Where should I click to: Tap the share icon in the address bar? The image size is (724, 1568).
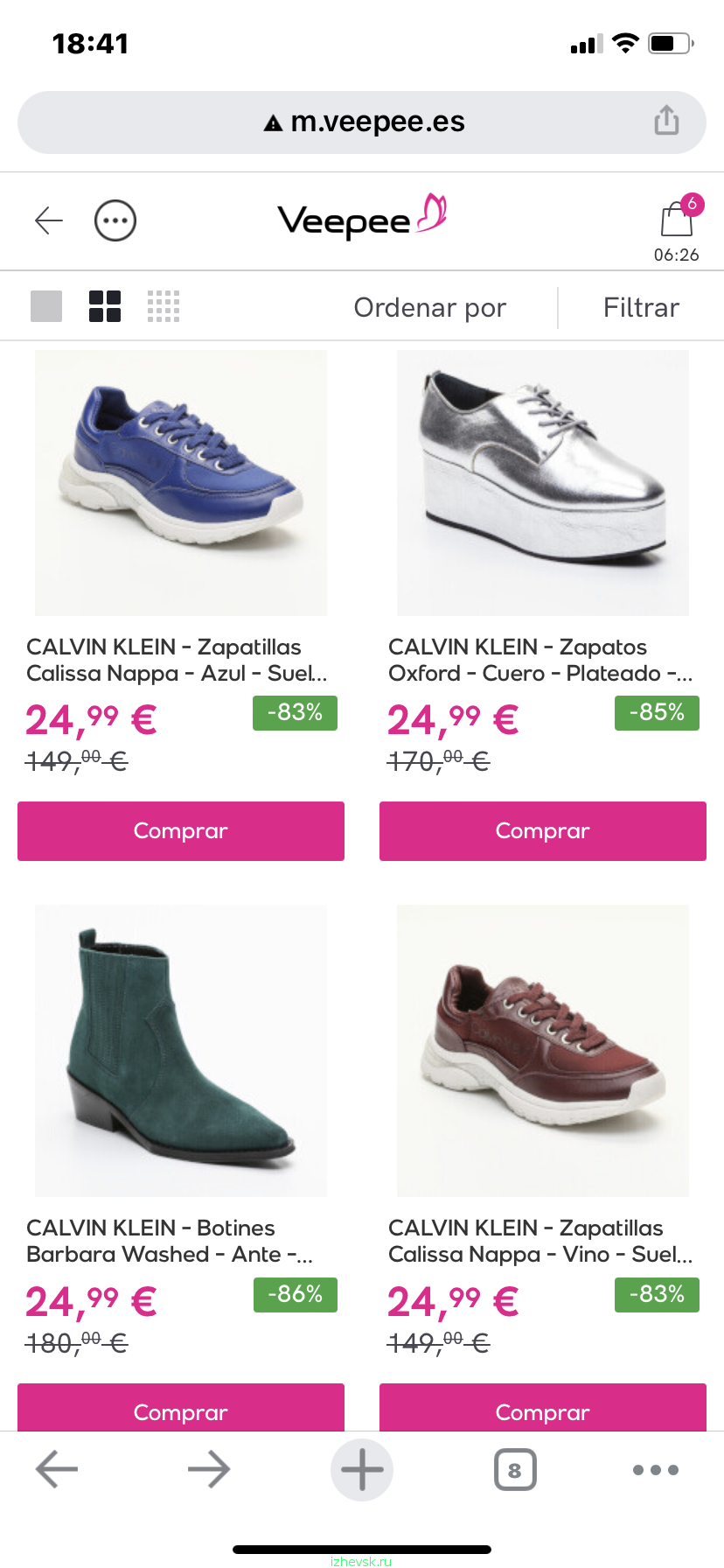tap(666, 121)
